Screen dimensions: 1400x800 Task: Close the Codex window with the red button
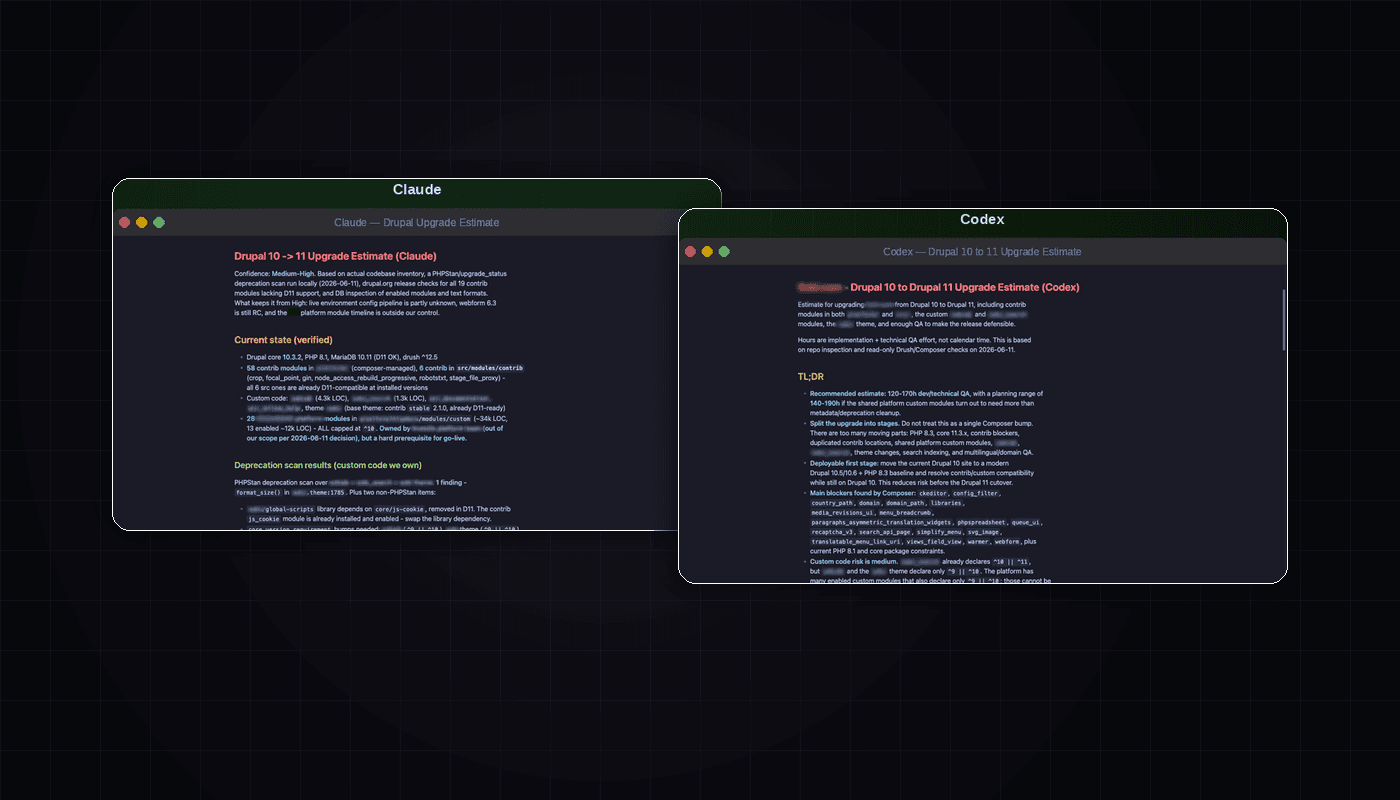pyautogui.click(x=690, y=251)
